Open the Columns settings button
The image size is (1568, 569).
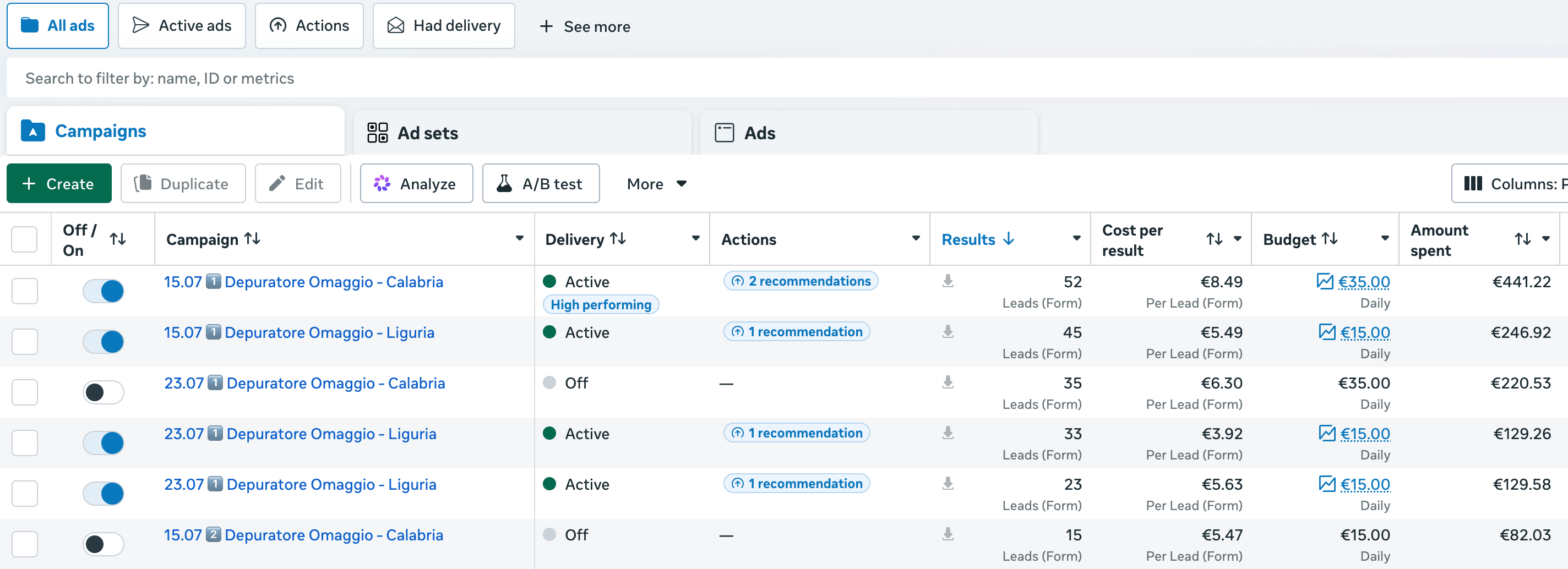[1510, 183]
